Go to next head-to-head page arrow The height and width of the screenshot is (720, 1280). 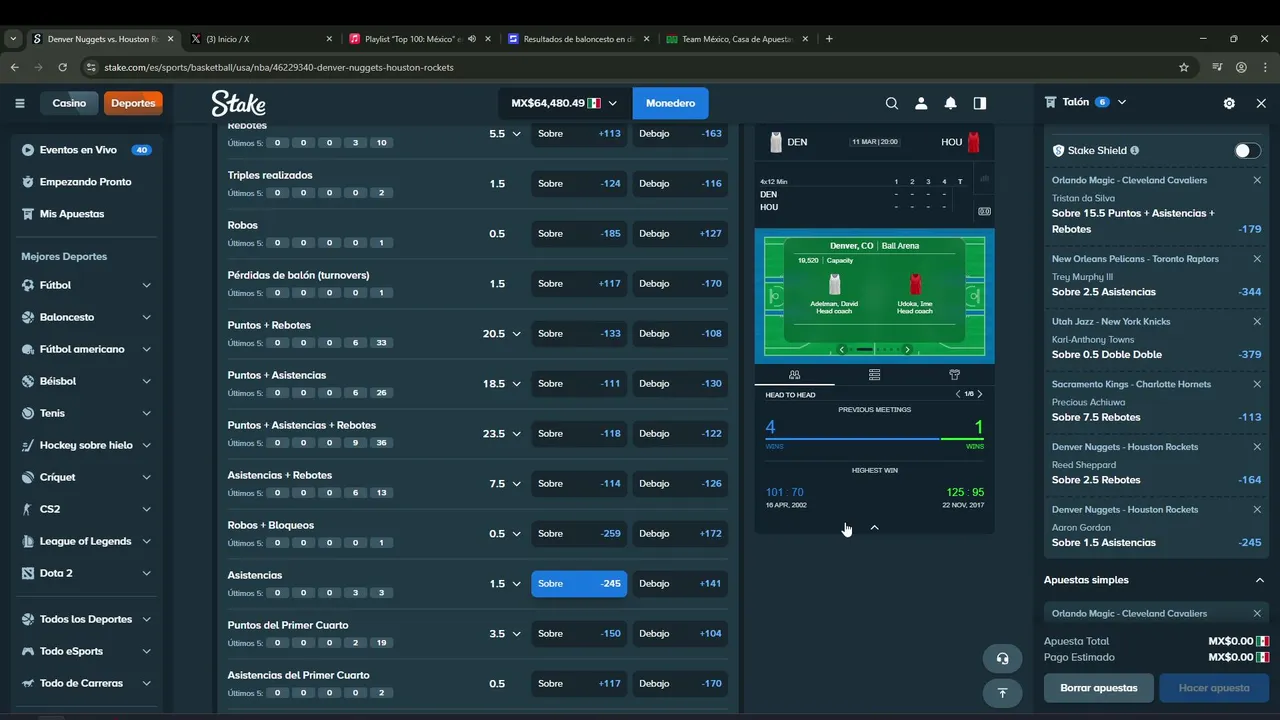[x=980, y=394]
